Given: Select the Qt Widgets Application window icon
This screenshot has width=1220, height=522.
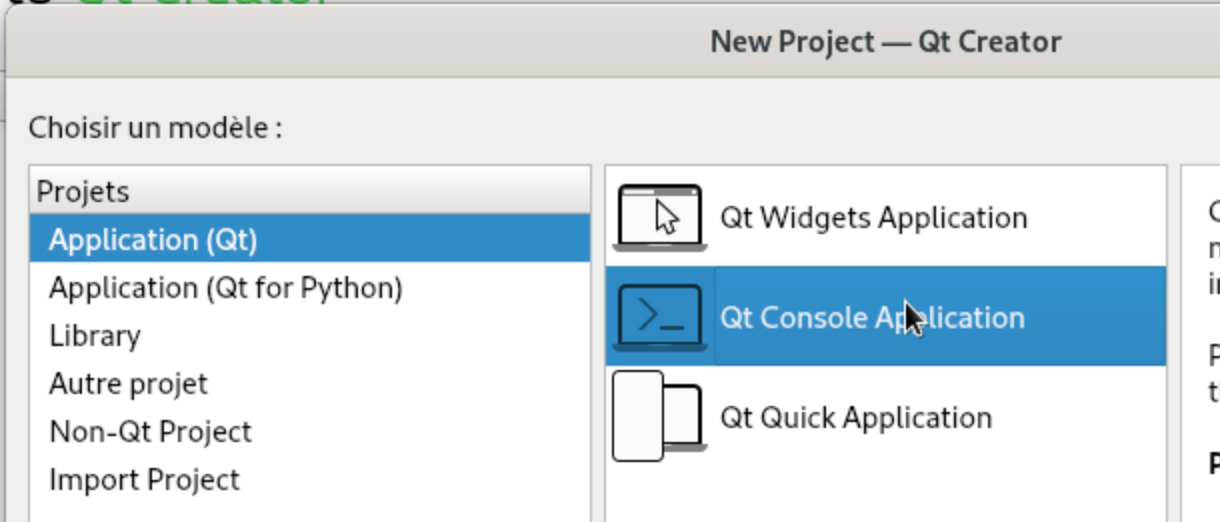Looking at the screenshot, I should coord(660,217).
